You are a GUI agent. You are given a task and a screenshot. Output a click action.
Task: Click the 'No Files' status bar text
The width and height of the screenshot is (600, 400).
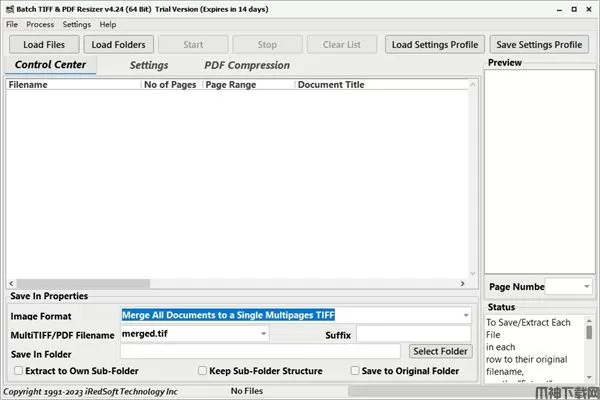247,391
